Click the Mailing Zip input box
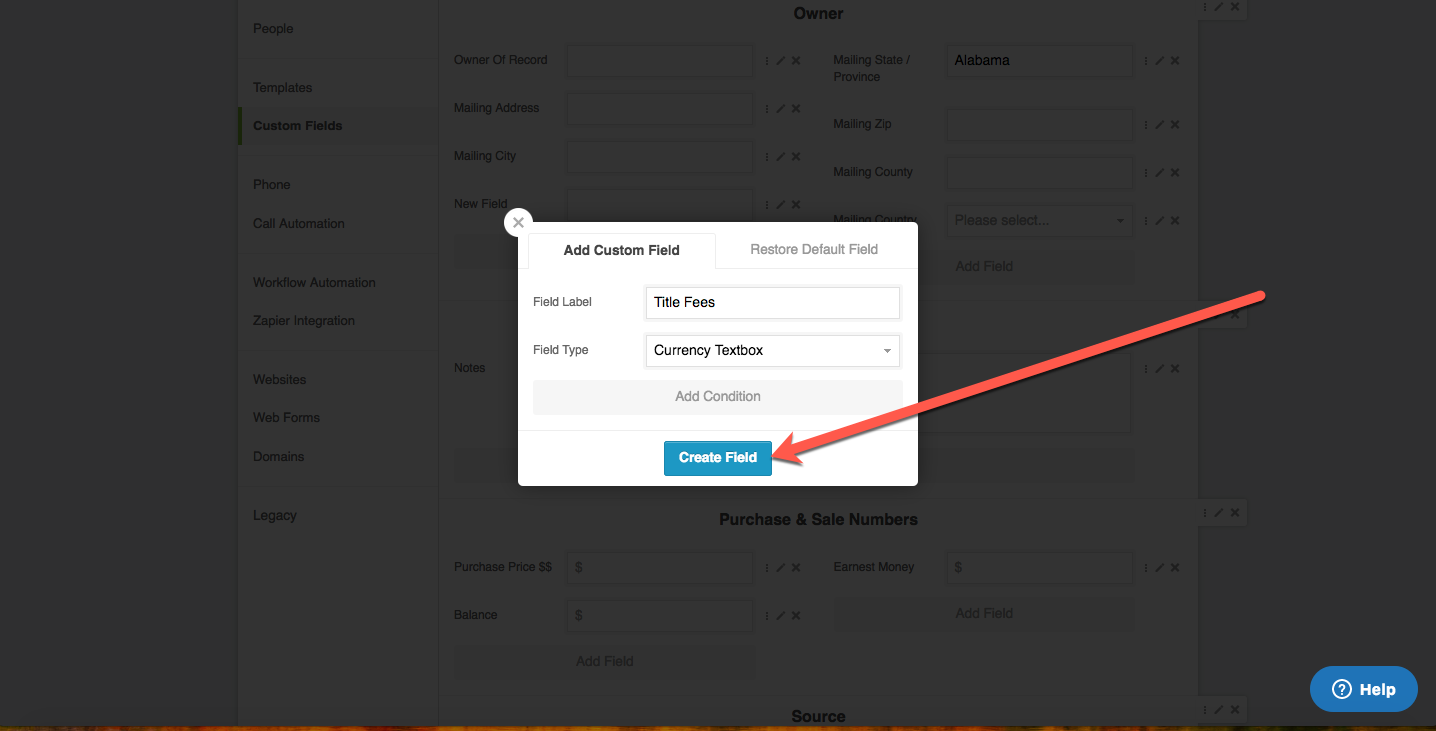 point(1039,125)
